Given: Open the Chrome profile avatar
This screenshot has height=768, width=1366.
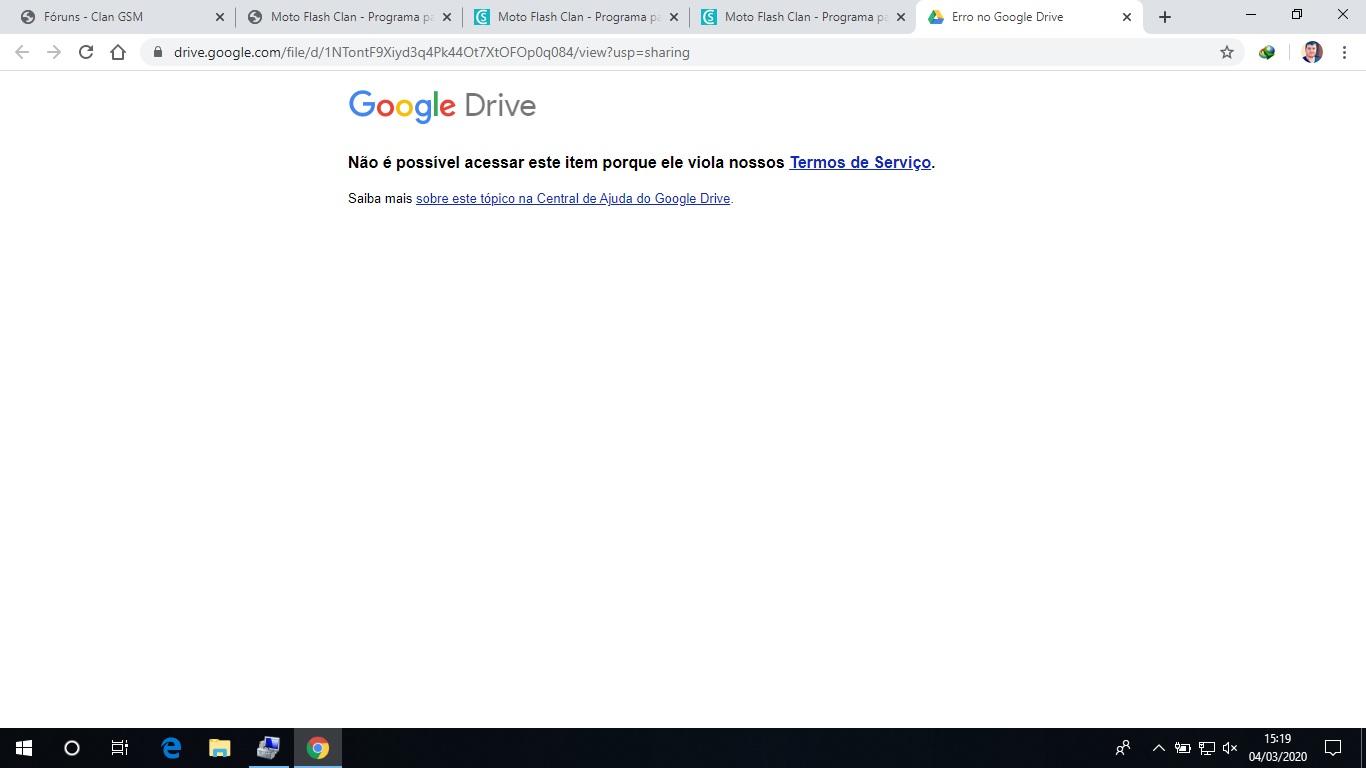Looking at the screenshot, I should (x=1312, y=52).
